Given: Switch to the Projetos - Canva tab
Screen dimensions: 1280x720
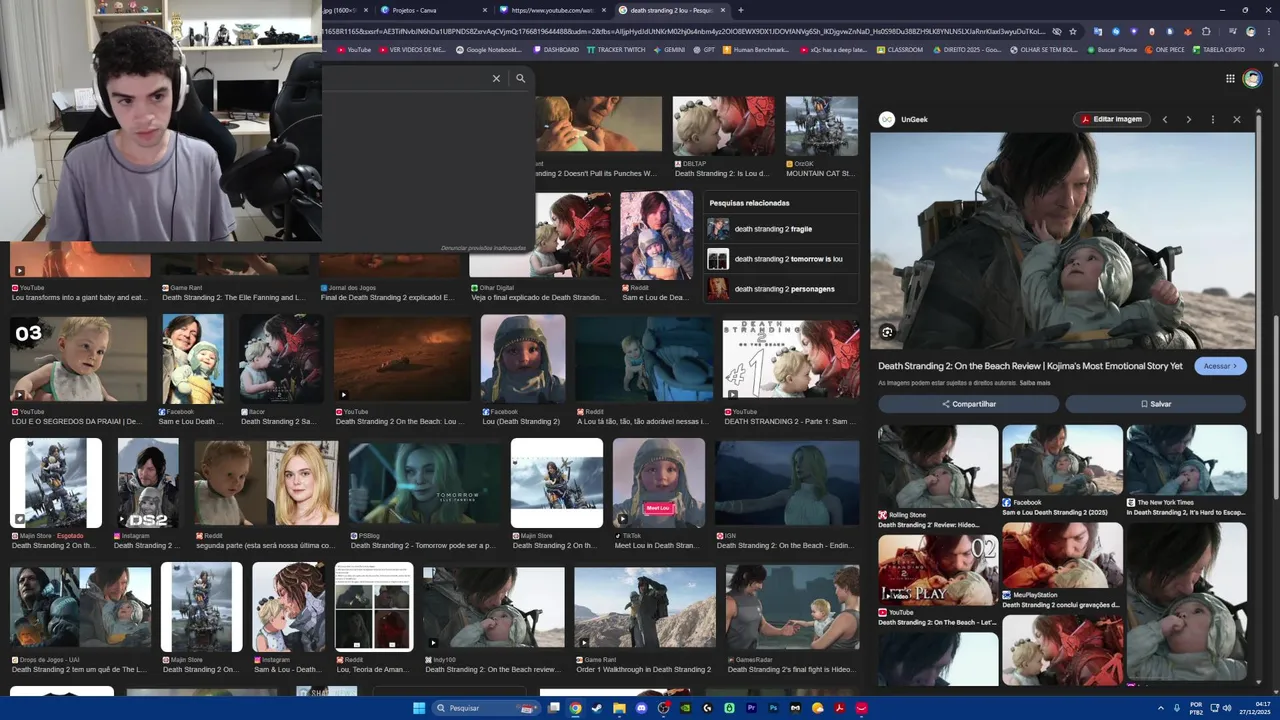Looking at the screenshot, I should pos(430,10).
